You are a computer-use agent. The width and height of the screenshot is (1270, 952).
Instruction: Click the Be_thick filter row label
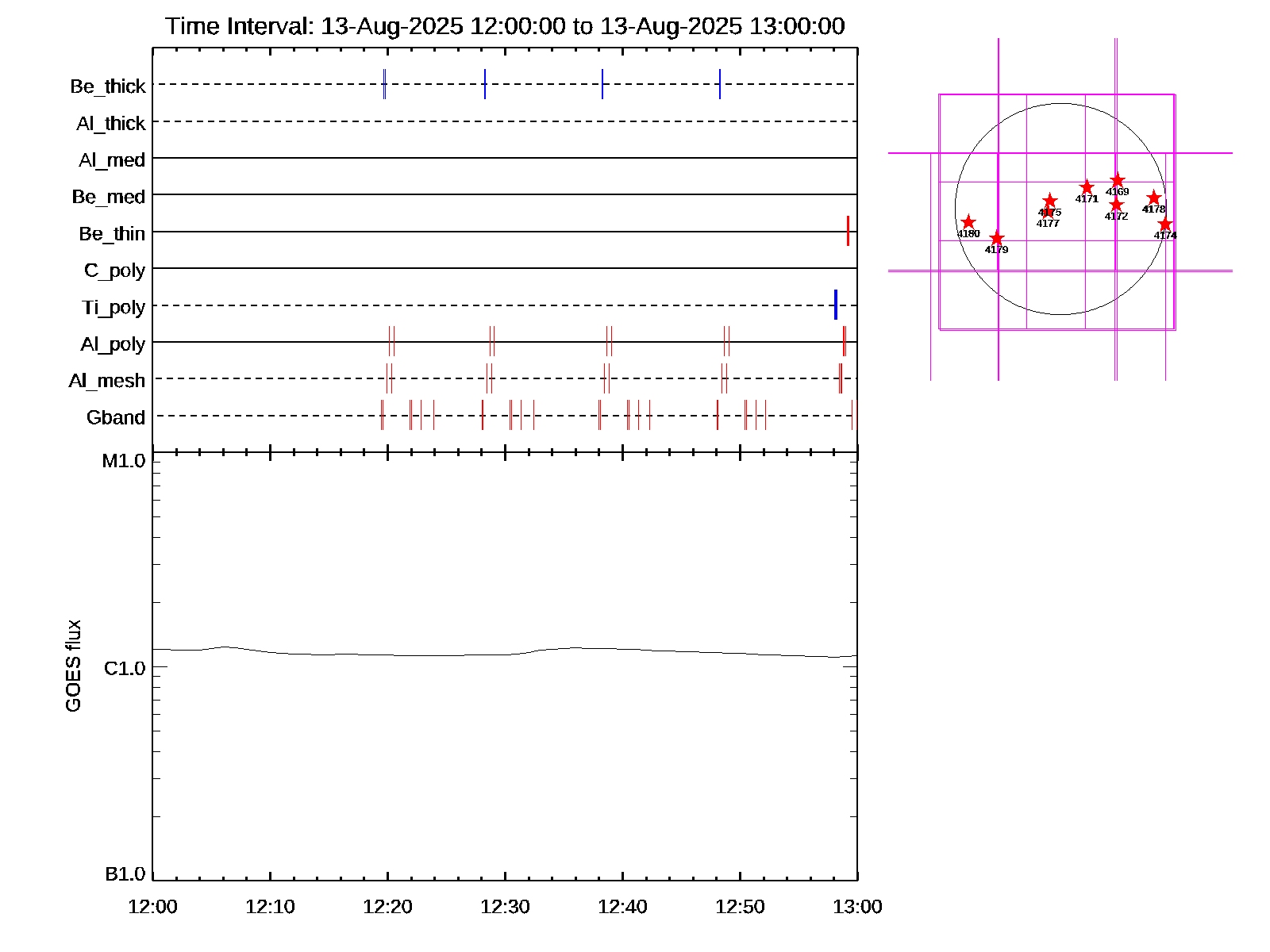(108, 86)
